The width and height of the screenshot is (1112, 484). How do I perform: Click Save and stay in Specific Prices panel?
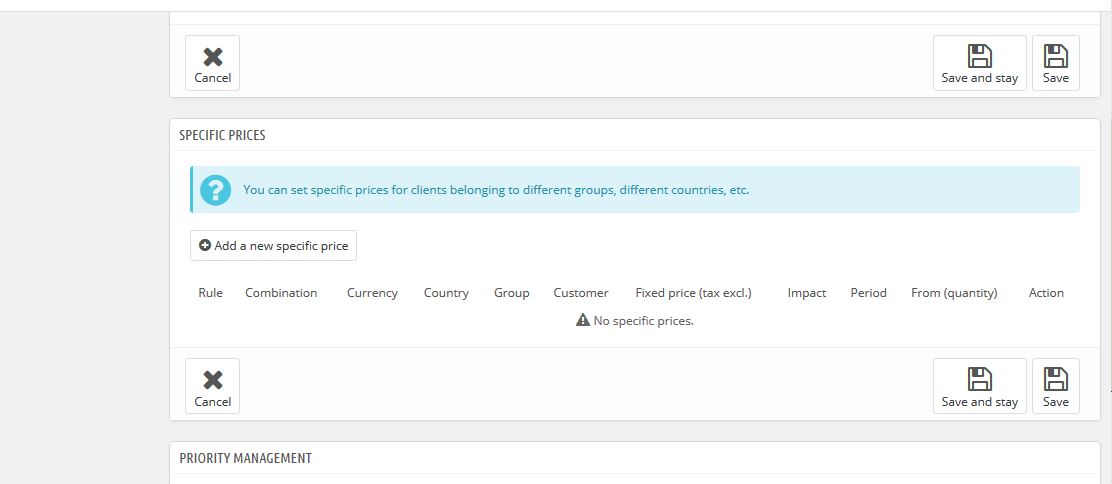tap(979, 386)
